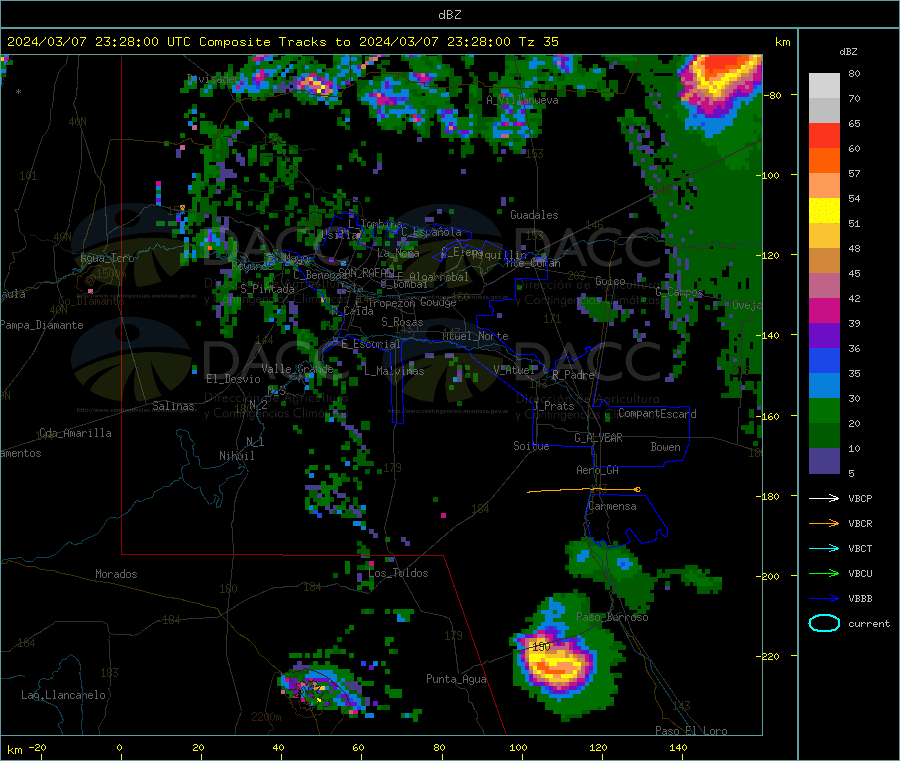This screenshot has height=761, width=900.
Task: Pick the tan 48 dBZ swatch
Action: coord(824,261)
